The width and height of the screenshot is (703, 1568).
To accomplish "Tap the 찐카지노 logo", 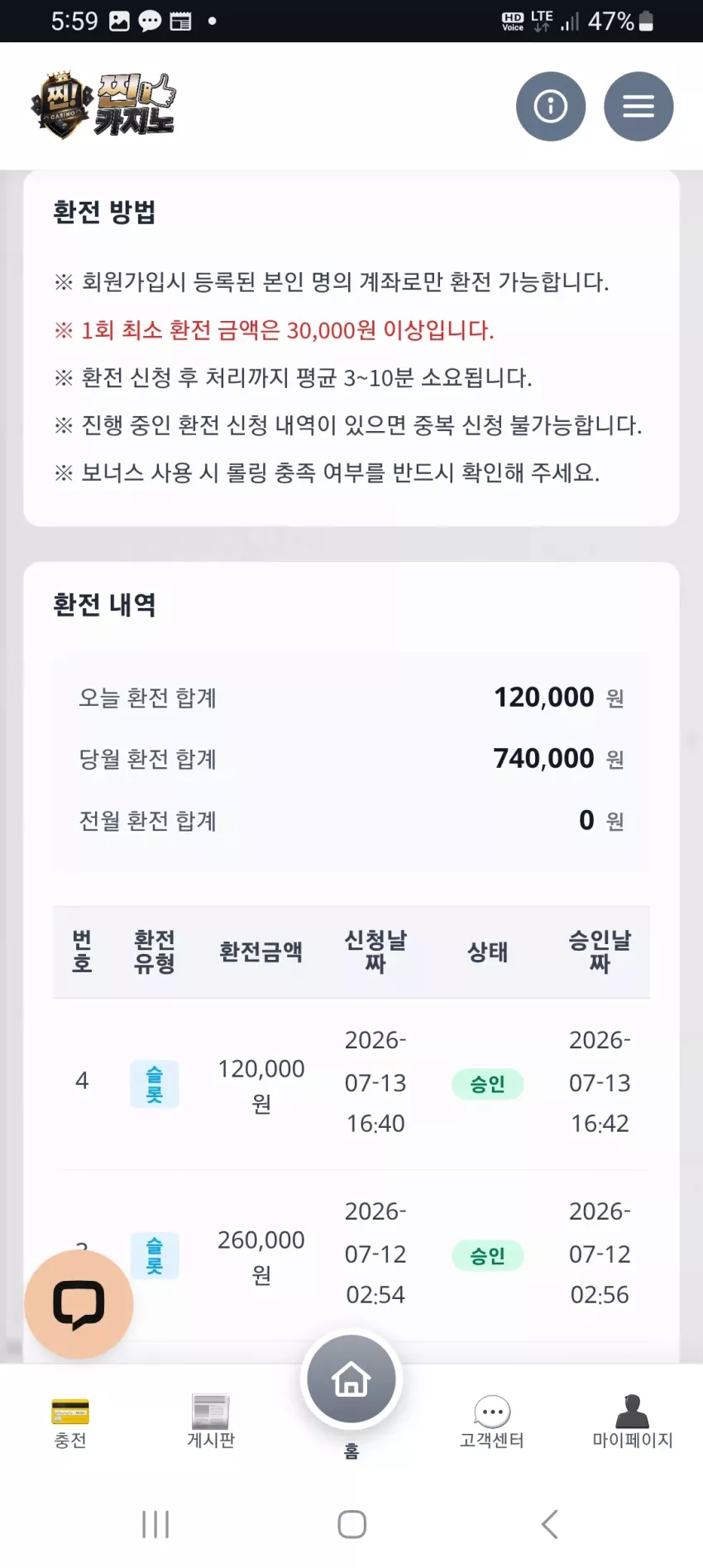I will [103, 105].
